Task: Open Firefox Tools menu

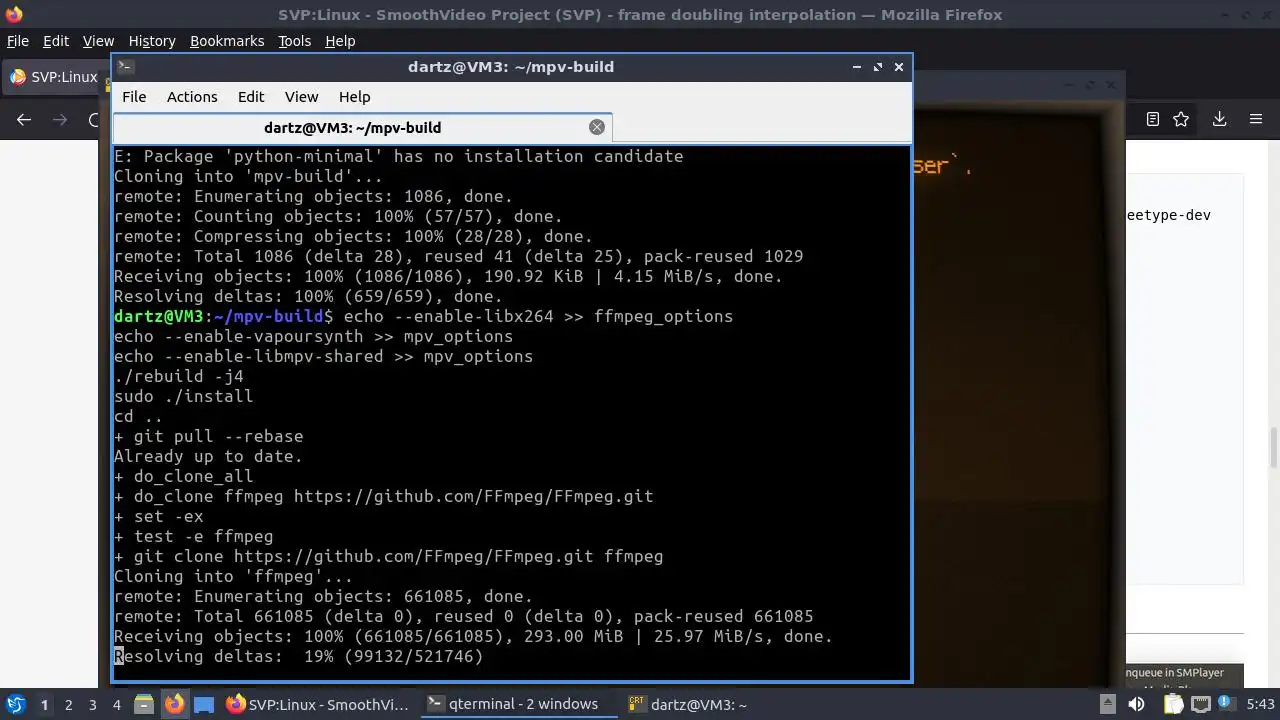Action: [294, 41]
